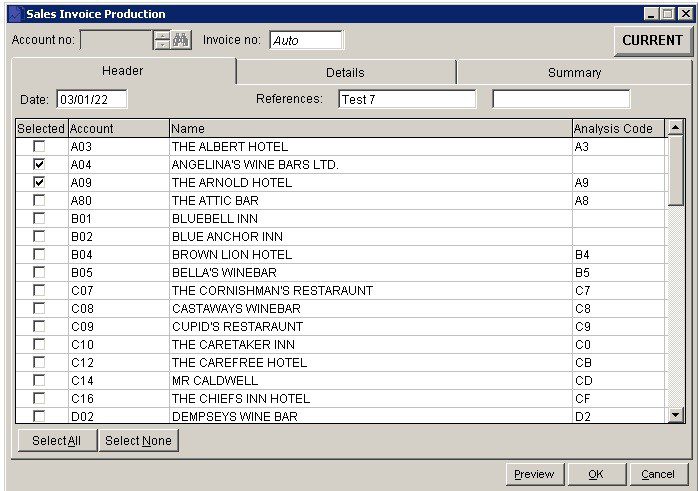Tick checkbox for C10 The Caretaker Inn
This screenshot has width=698, height=491.
pos(39,344)
